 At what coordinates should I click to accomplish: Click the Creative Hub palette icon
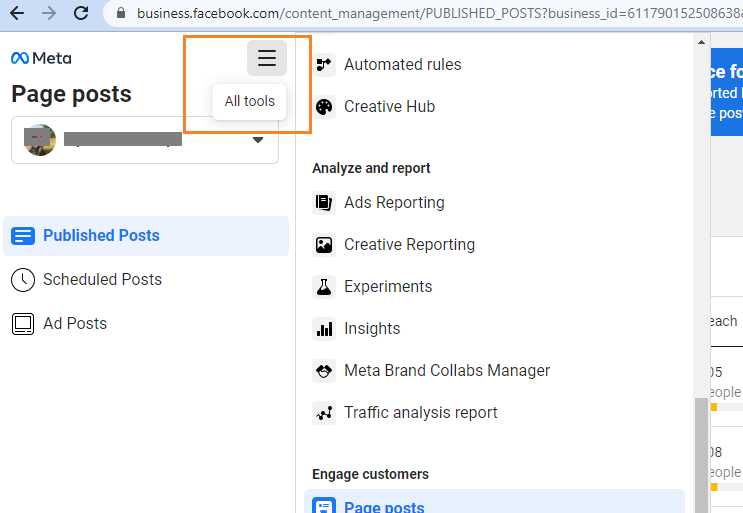(324, 107)
